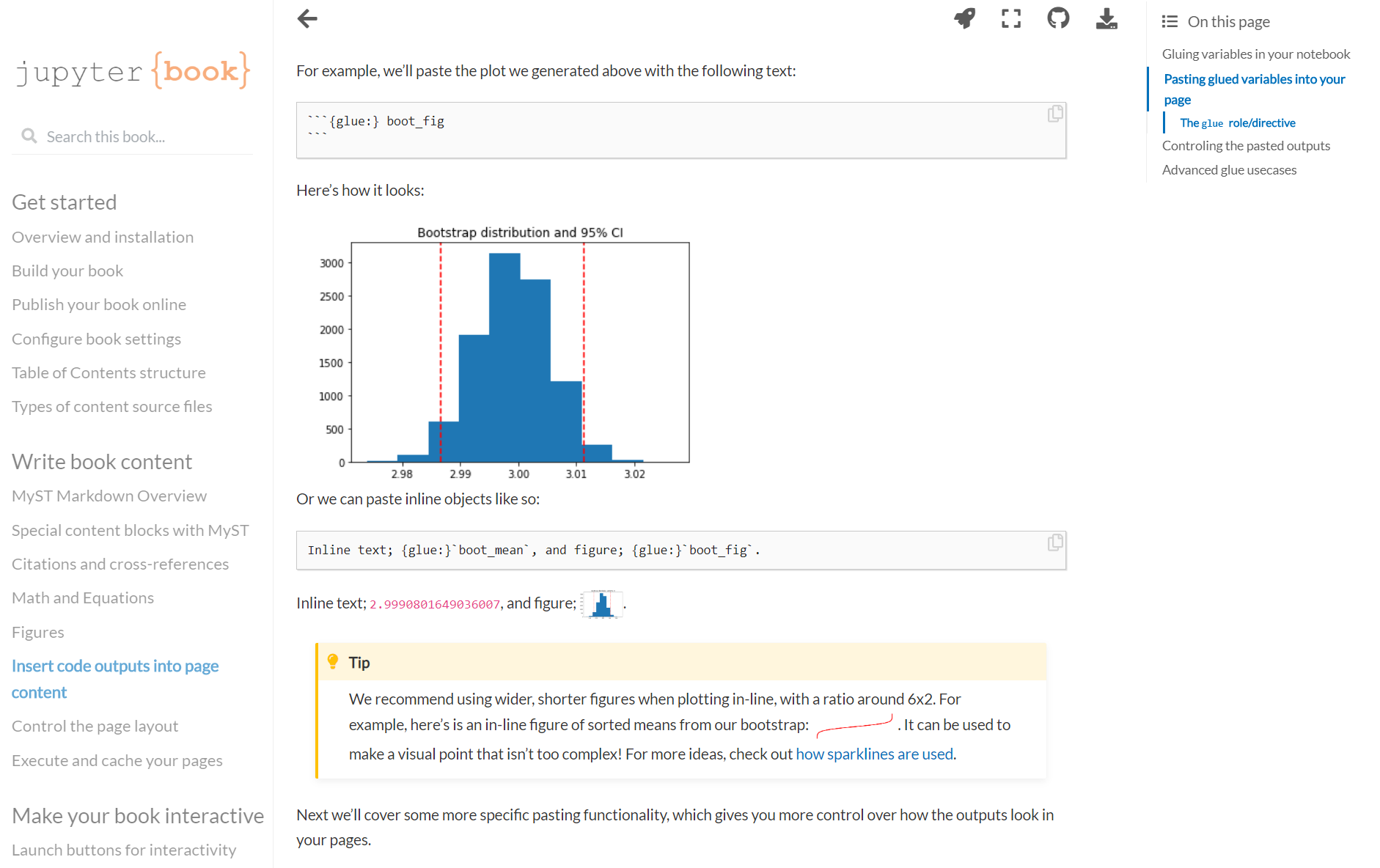Viewport: 1380px width, 868px height.
Task: Click the search magnifier icon
Action: 29,136
